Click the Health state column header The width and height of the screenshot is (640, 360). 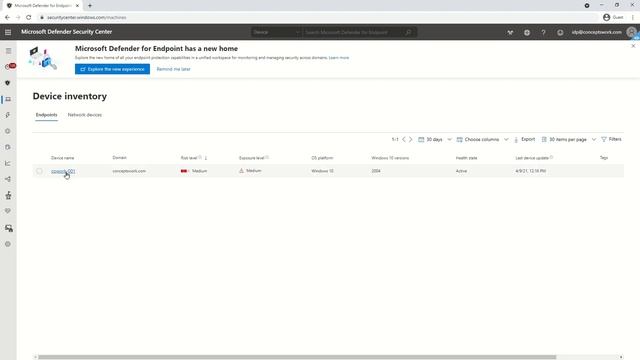pos(466,158)
